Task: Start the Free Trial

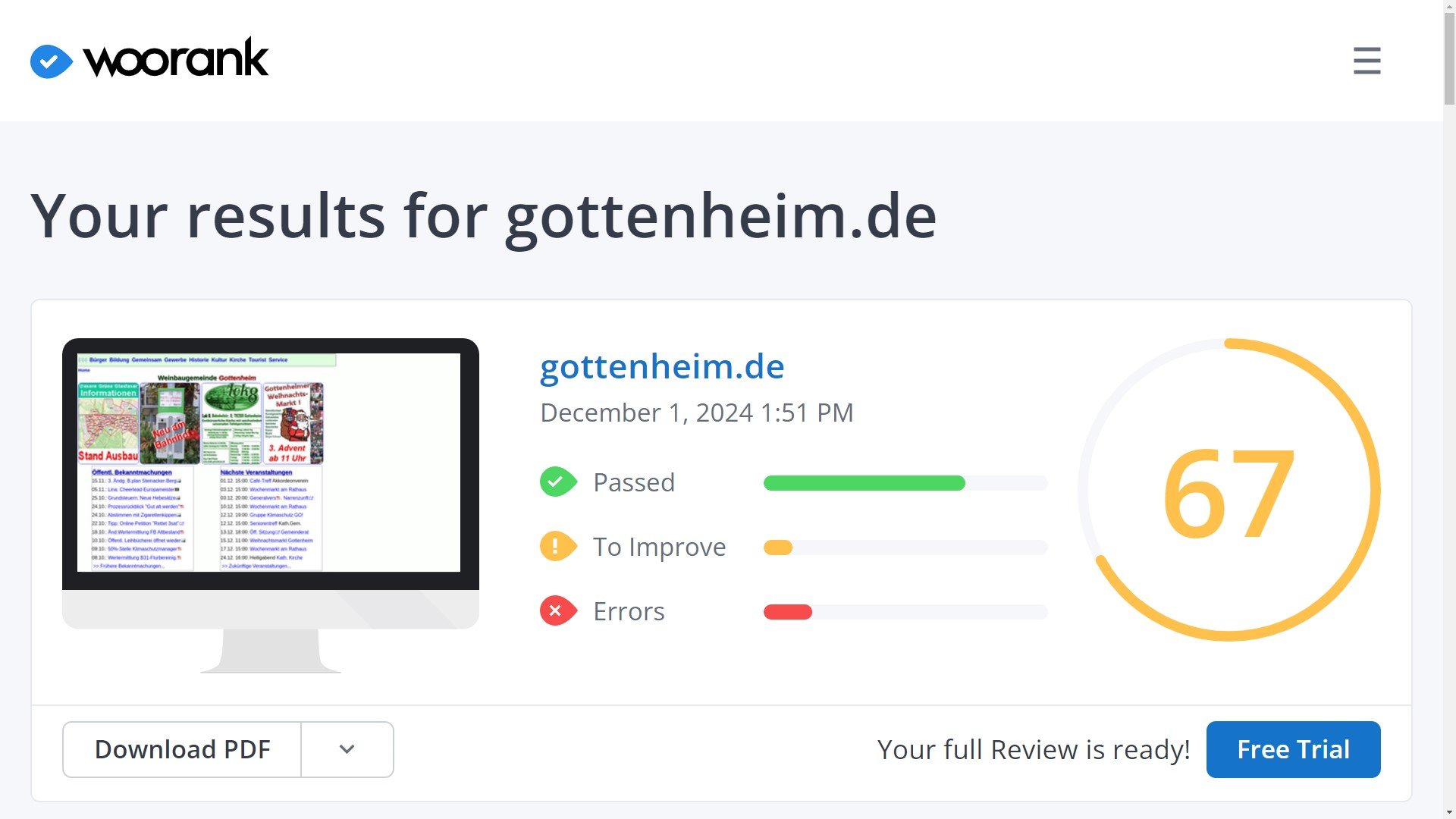Action: [x=1293, y=749]
